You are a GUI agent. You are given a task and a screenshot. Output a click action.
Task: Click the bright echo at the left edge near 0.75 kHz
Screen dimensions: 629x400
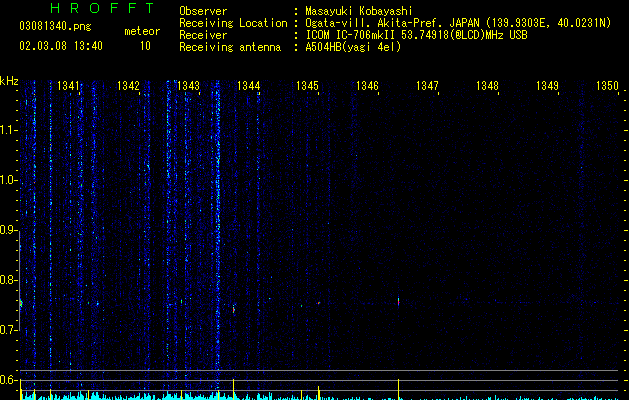(20, 304)
